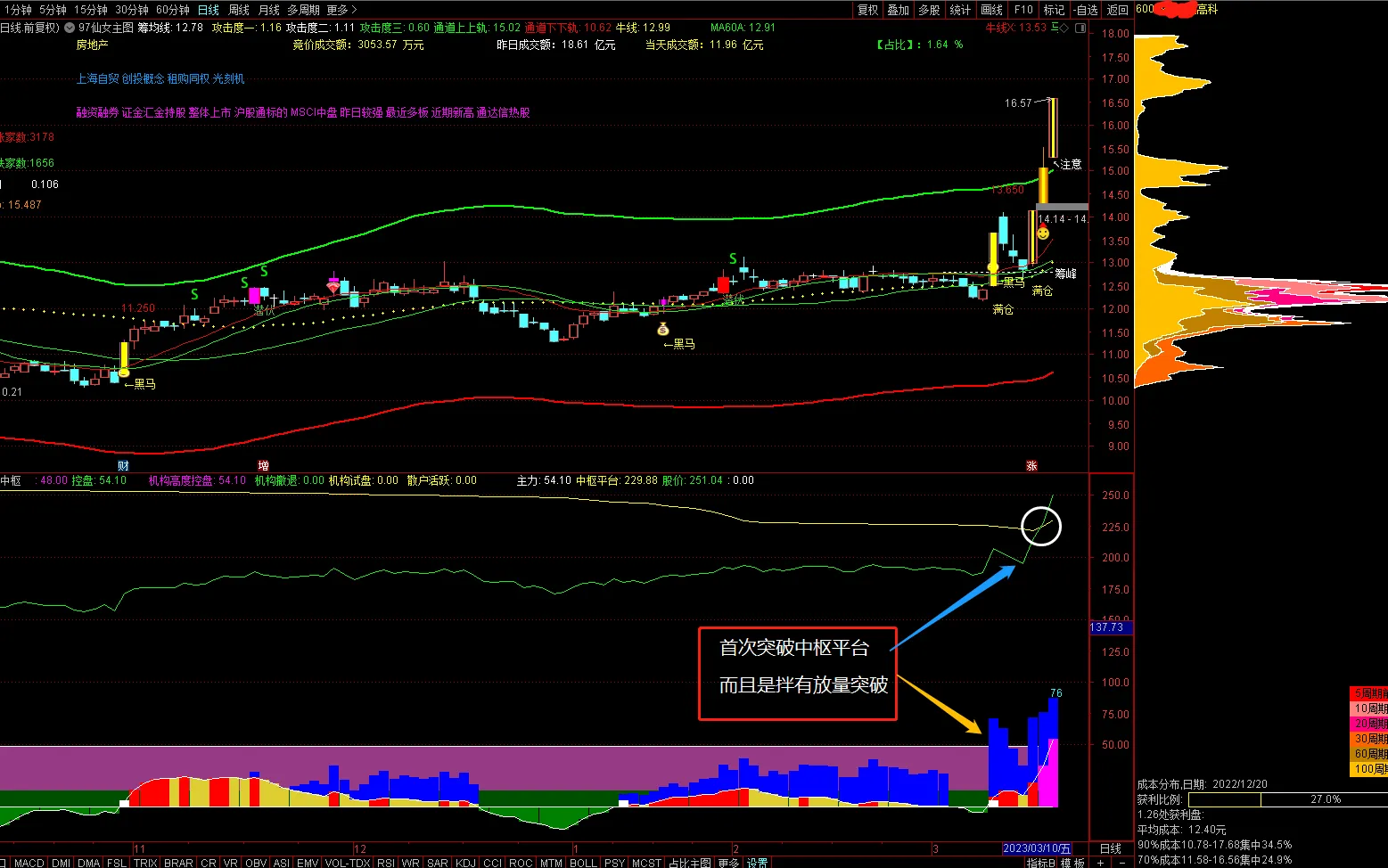Select the DMI indicator tab
The width and height of the screenshot is (1388, 868).
pos(61,863)
